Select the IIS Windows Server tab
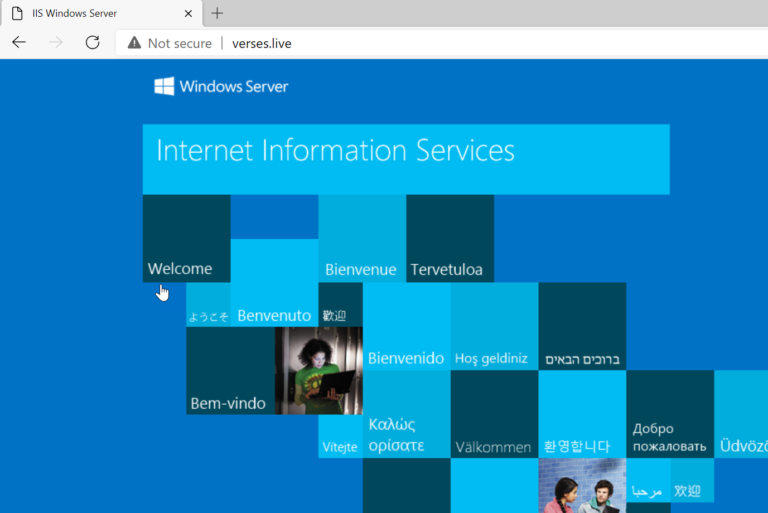 pos(90,13)
